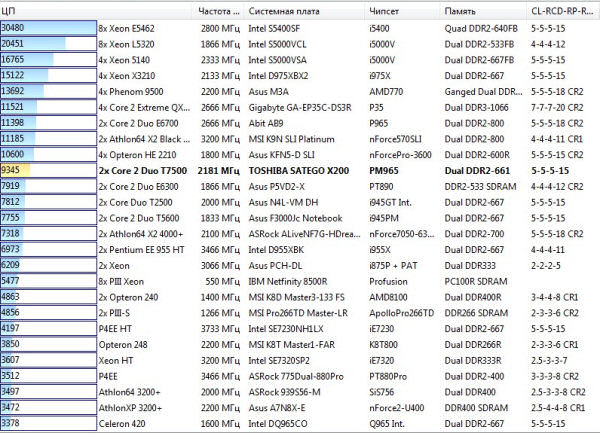The height and width of the screenshot is (433, 600).
Task: Click memory DDR400 SDRAM cell
Action: 476,408
